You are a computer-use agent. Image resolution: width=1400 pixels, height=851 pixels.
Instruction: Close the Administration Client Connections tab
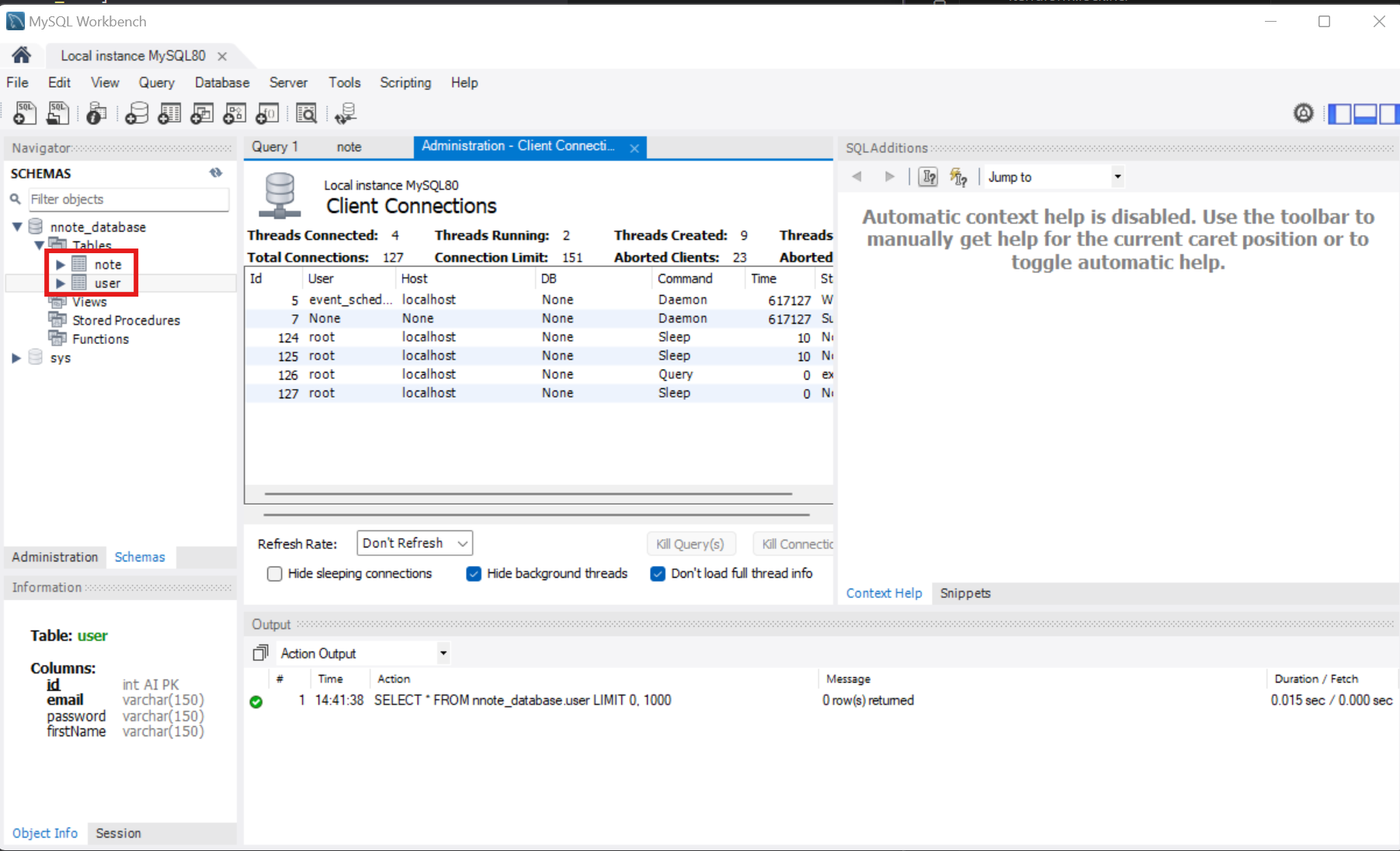click(x=634, y=148)
